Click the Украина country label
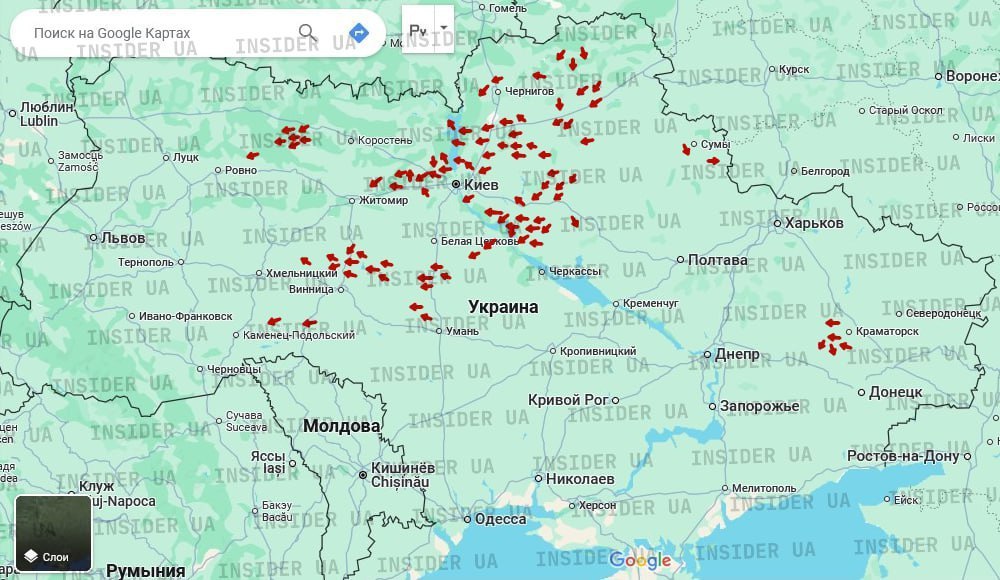The width and height of the screenshot is (1000, 580). 503,307
